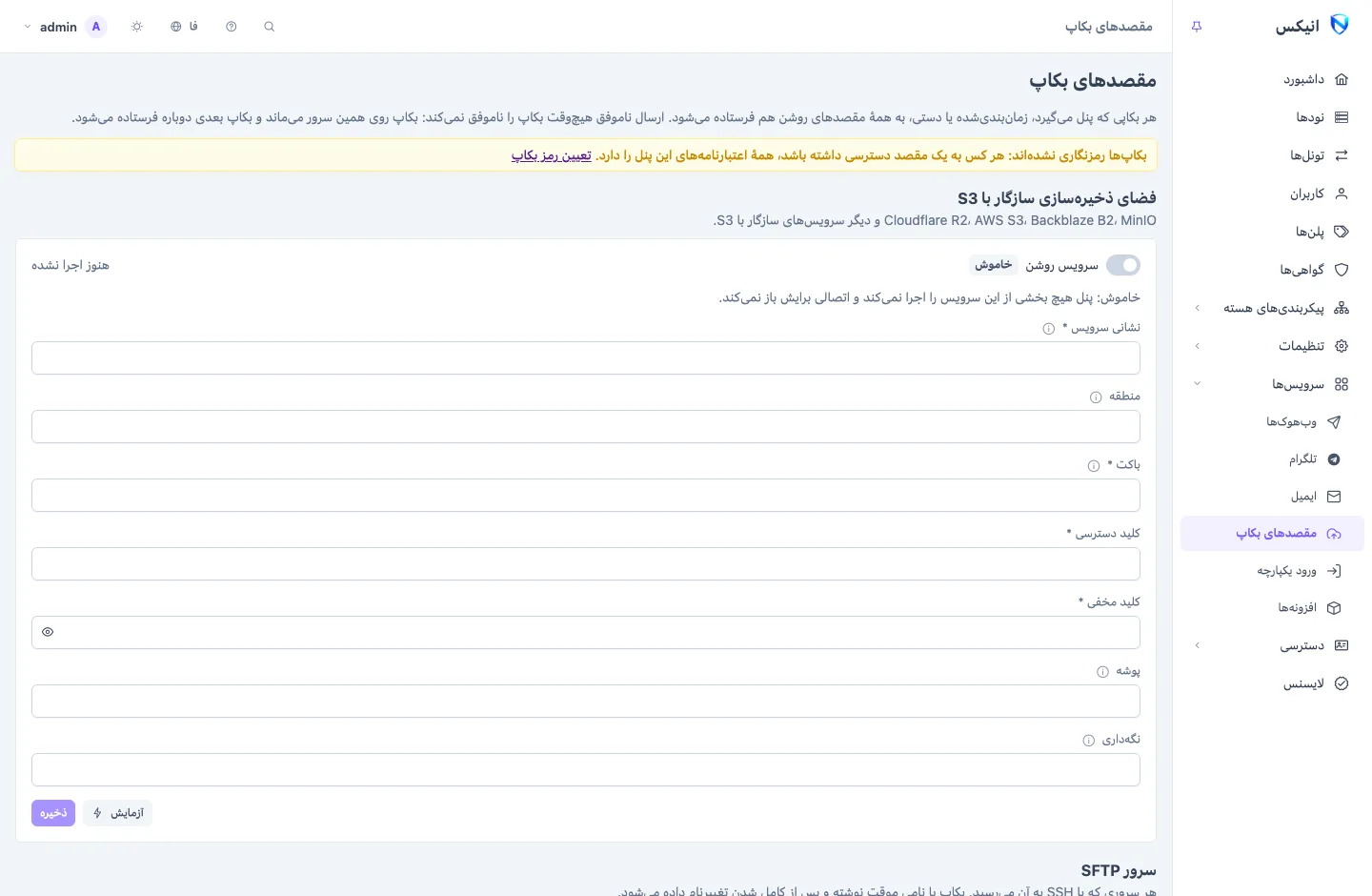Show info for نشانی سرویس field
The image size is (1372, 896).
click(1049, 329)
